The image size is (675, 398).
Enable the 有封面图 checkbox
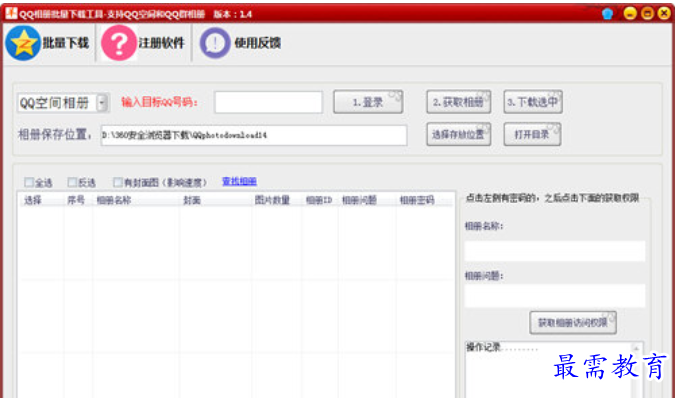click(x=118, y=182)
